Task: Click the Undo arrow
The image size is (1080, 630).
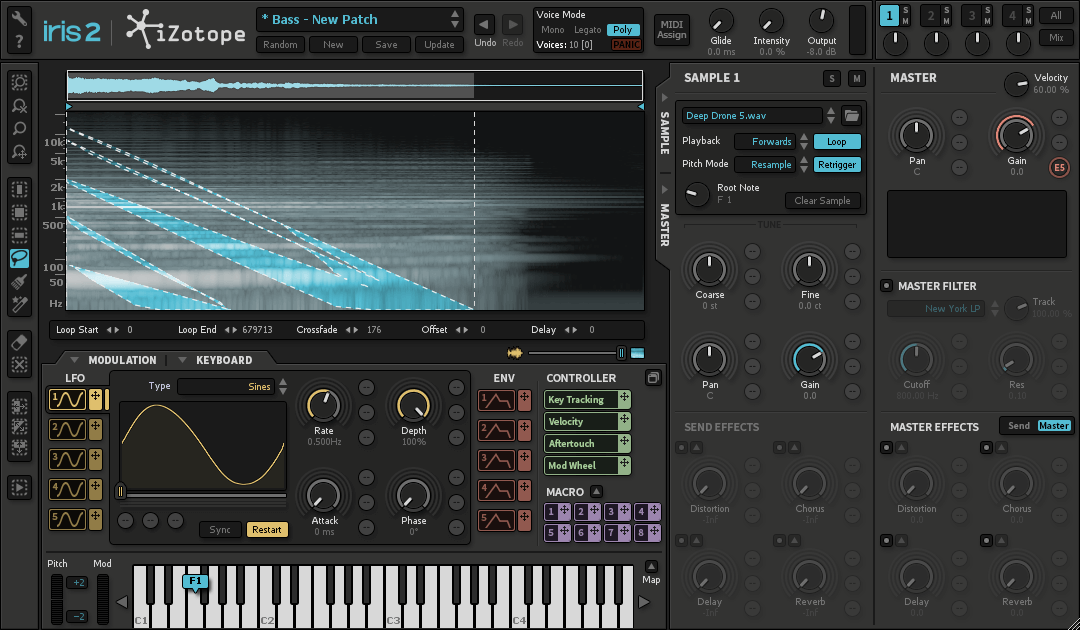Action: pos(484,25)
